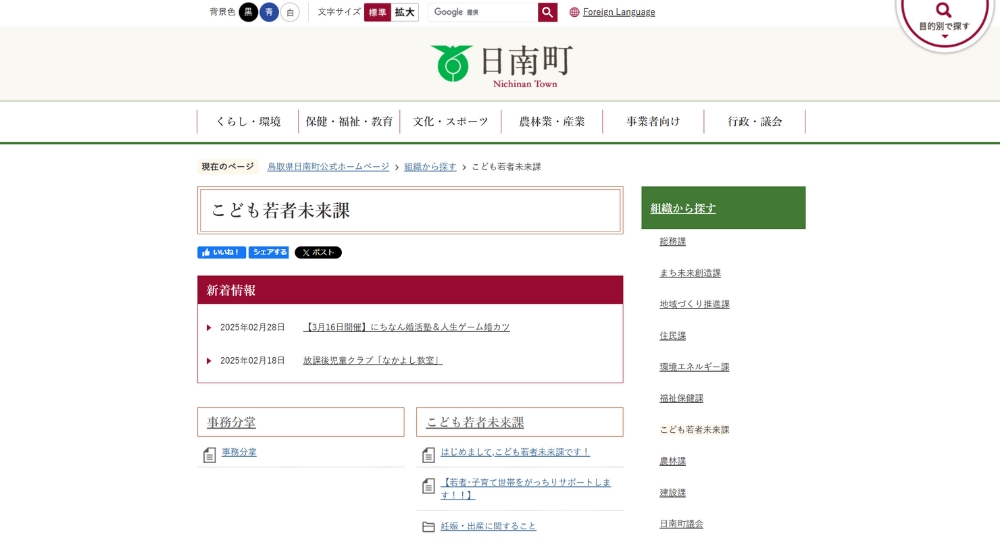This screenshot has width=1000, height=540.
Task: Open the 行政・議会 navigation menu
Action: click(x=755, y=122)
